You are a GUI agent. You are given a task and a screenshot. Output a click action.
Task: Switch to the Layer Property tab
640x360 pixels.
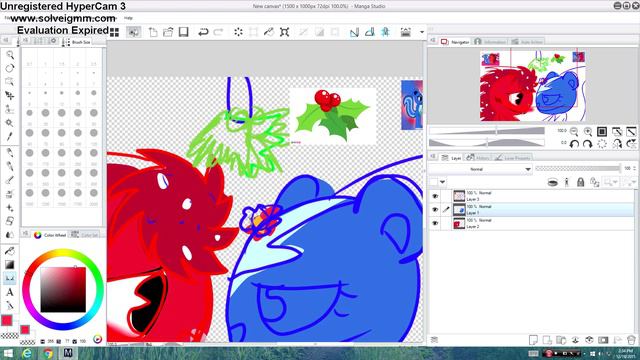coord(513,158)
